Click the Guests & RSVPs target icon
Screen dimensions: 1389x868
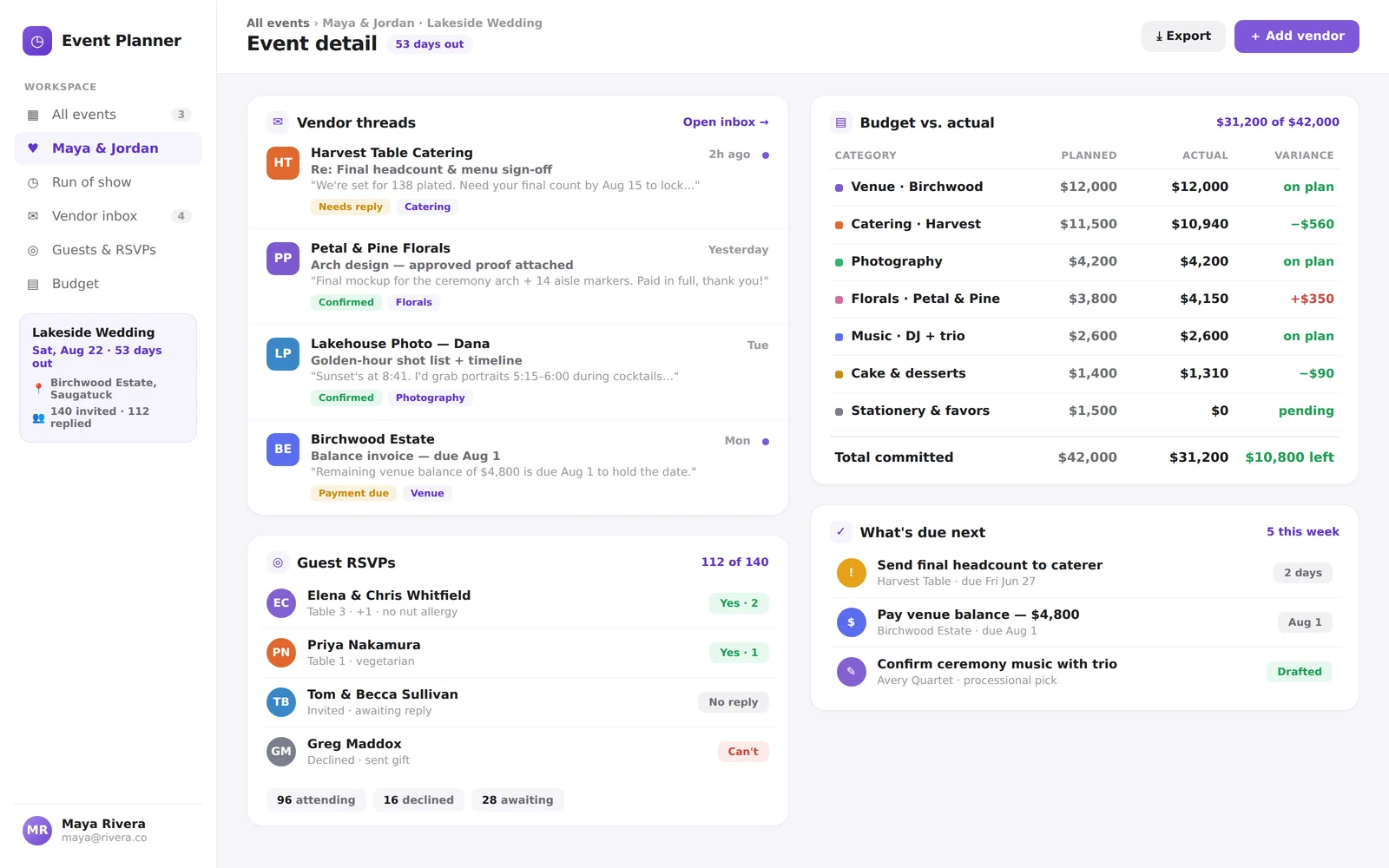coord(33,250)
